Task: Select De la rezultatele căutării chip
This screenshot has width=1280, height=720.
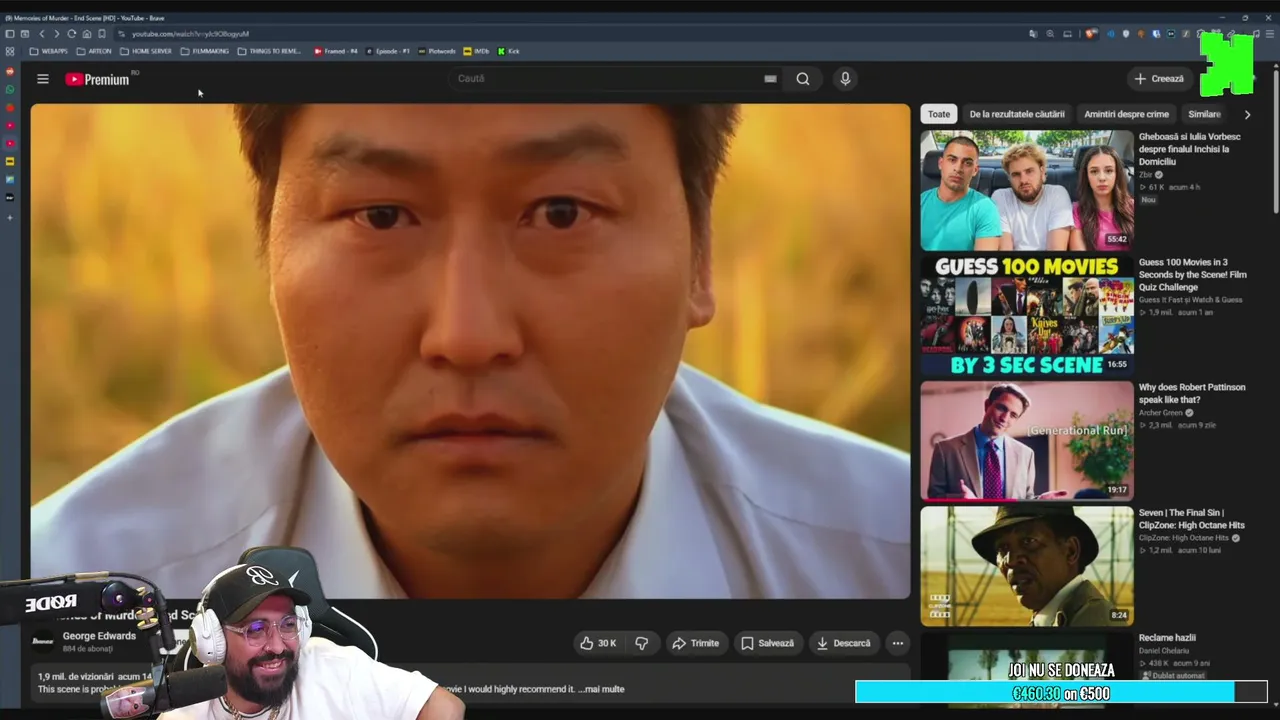Action: [x=1017, y=114]
